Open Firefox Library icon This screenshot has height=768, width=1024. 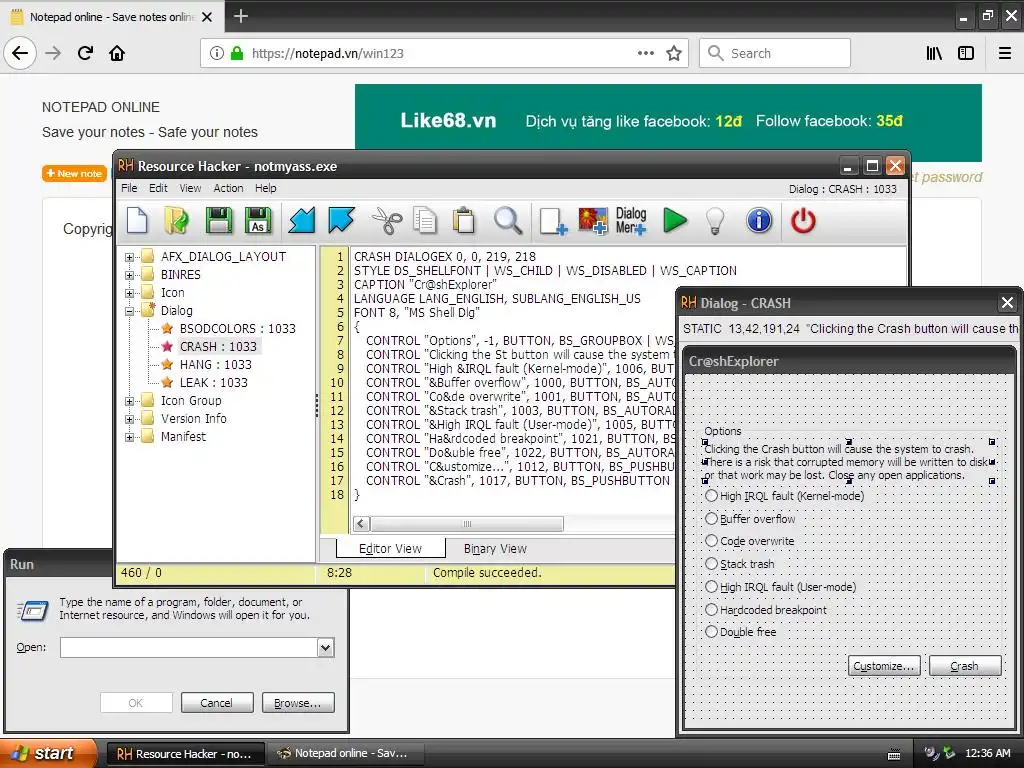[x=934, y=53]
